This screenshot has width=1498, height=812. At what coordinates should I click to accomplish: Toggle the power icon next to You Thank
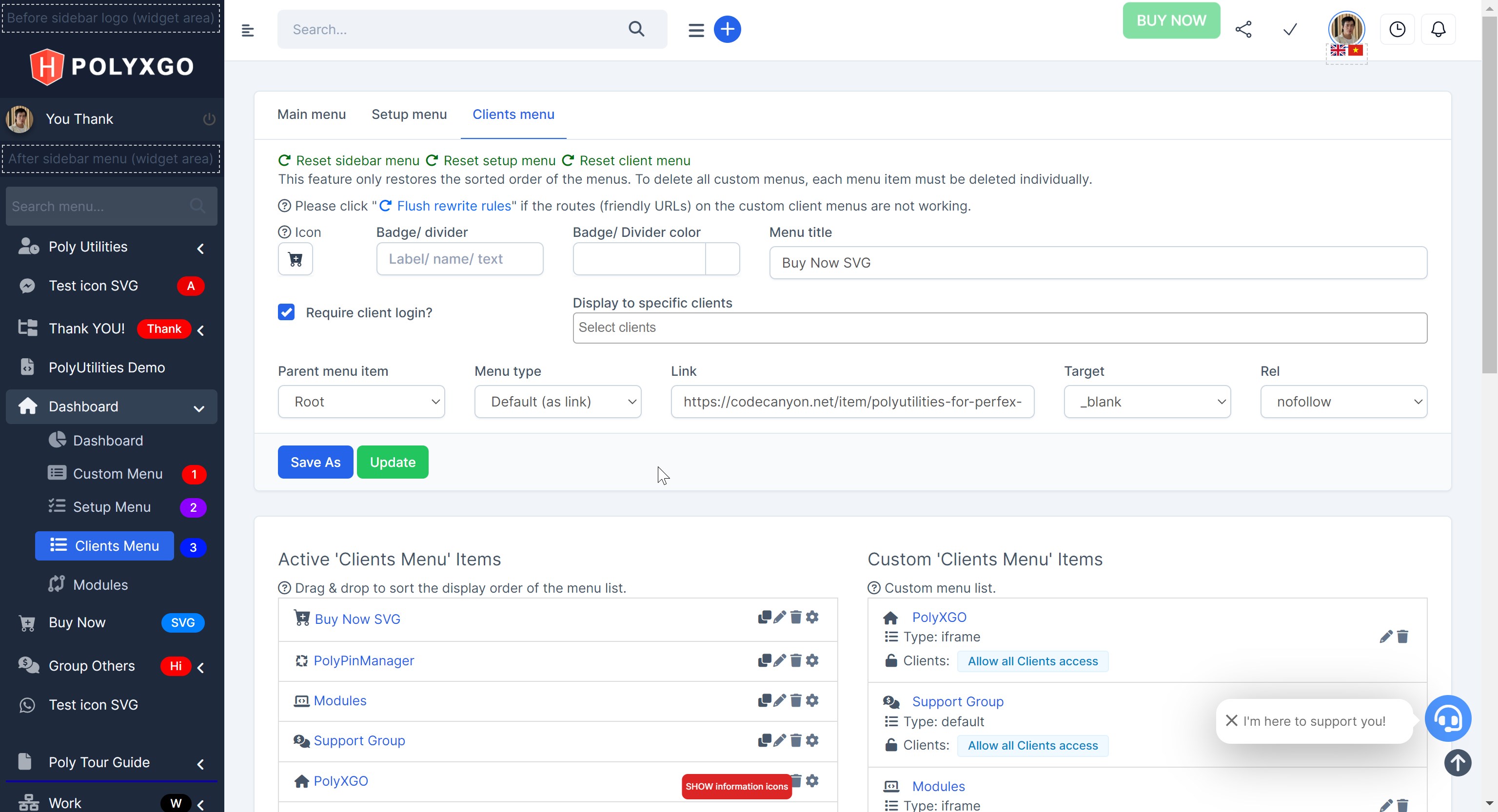209,118
